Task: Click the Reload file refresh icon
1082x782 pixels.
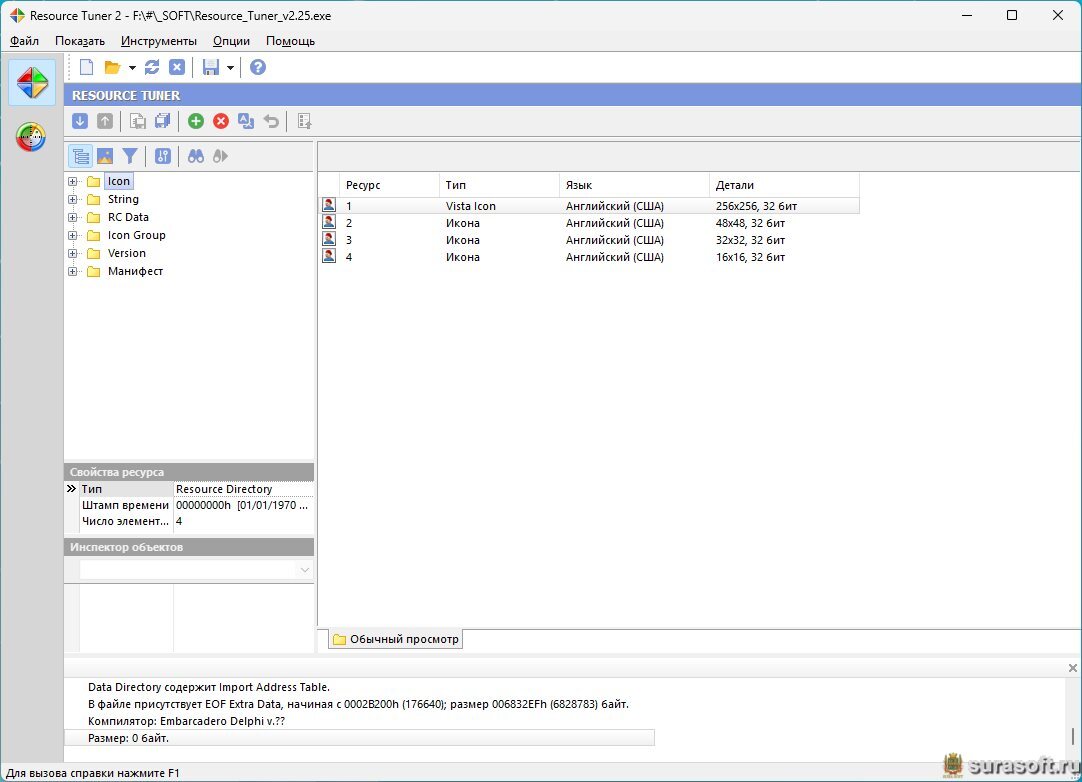Action: (153, 67)
